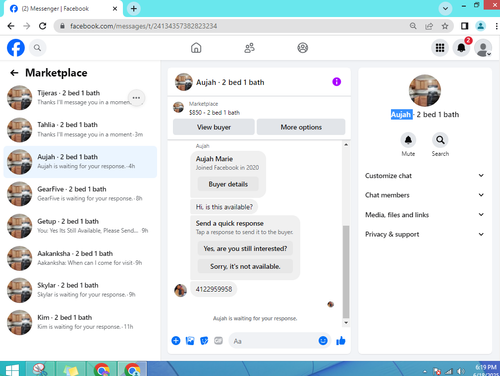
Task: Open the Getup - 2 bed 1 bath chat
Action: tap(80, 226)
